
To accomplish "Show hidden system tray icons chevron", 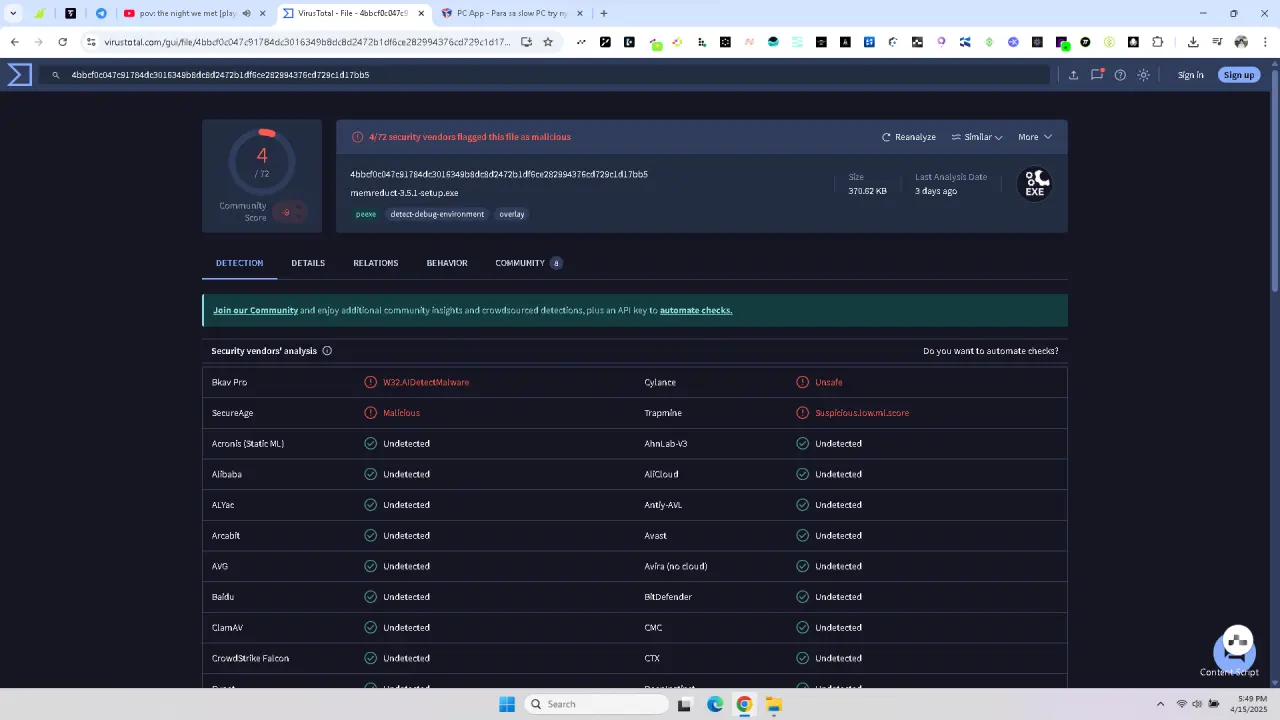I will click(x=1160, y=704).
